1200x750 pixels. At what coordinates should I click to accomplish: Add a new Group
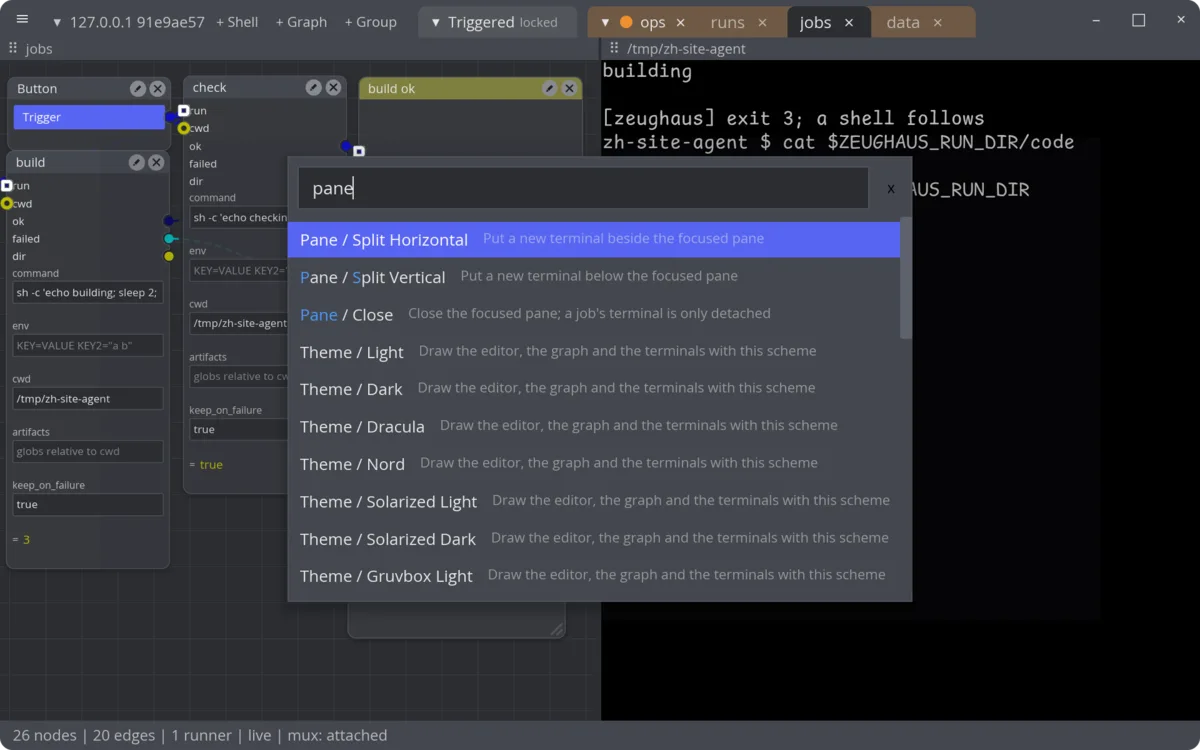[370, 22]
